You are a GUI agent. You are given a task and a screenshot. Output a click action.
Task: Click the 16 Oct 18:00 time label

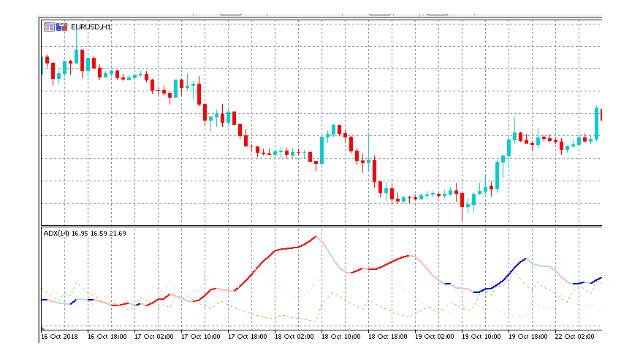pos(107,337)
